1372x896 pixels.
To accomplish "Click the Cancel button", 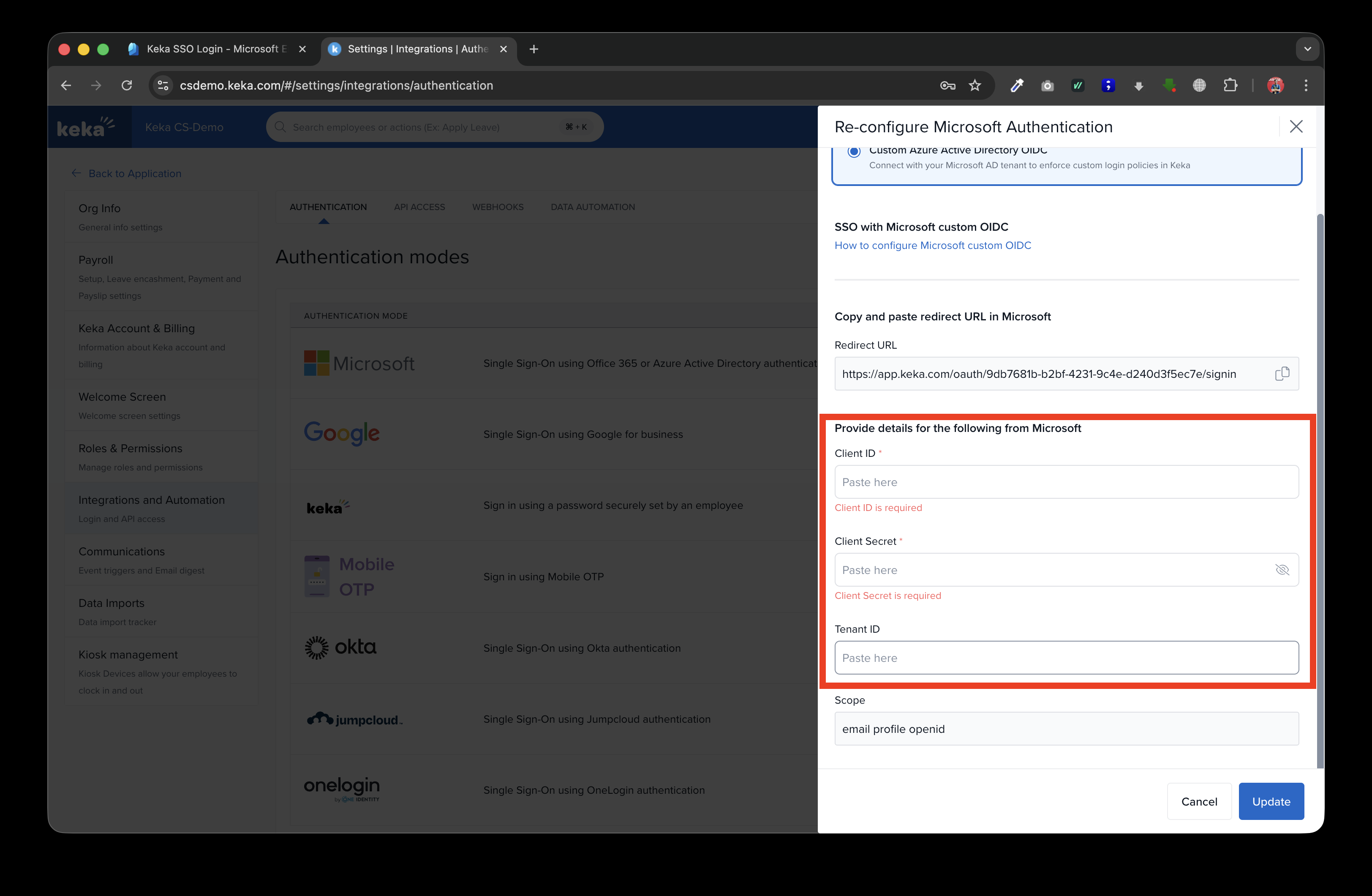I will (1198, 801).
